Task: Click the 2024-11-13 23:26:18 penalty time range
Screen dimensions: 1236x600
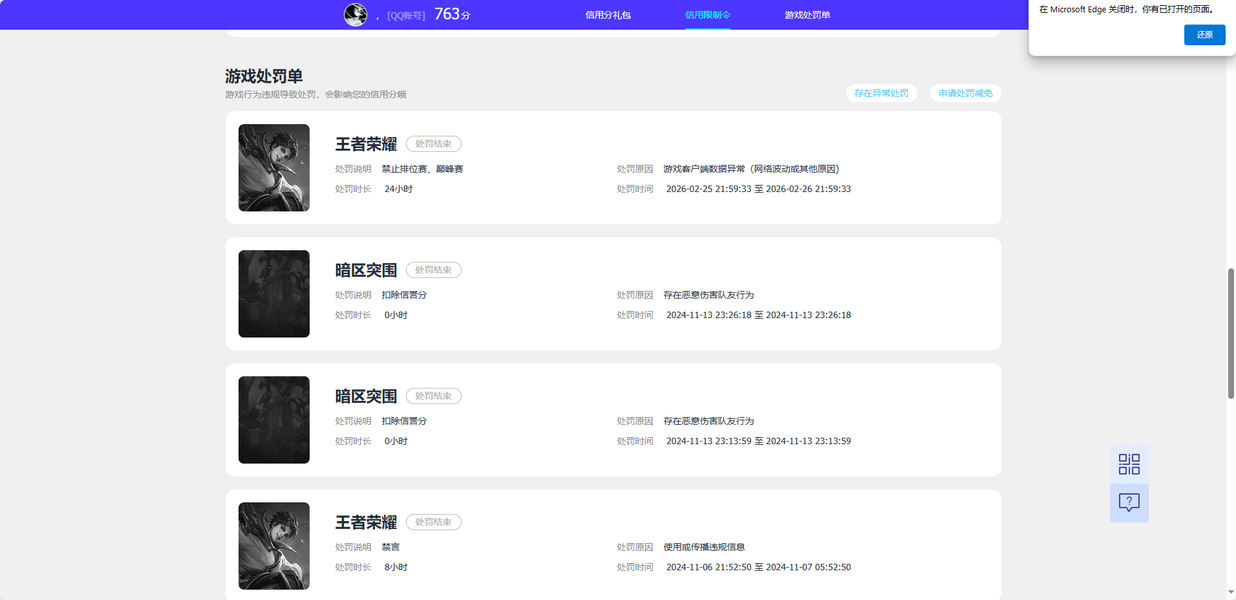Action: [x=758, y=315]
